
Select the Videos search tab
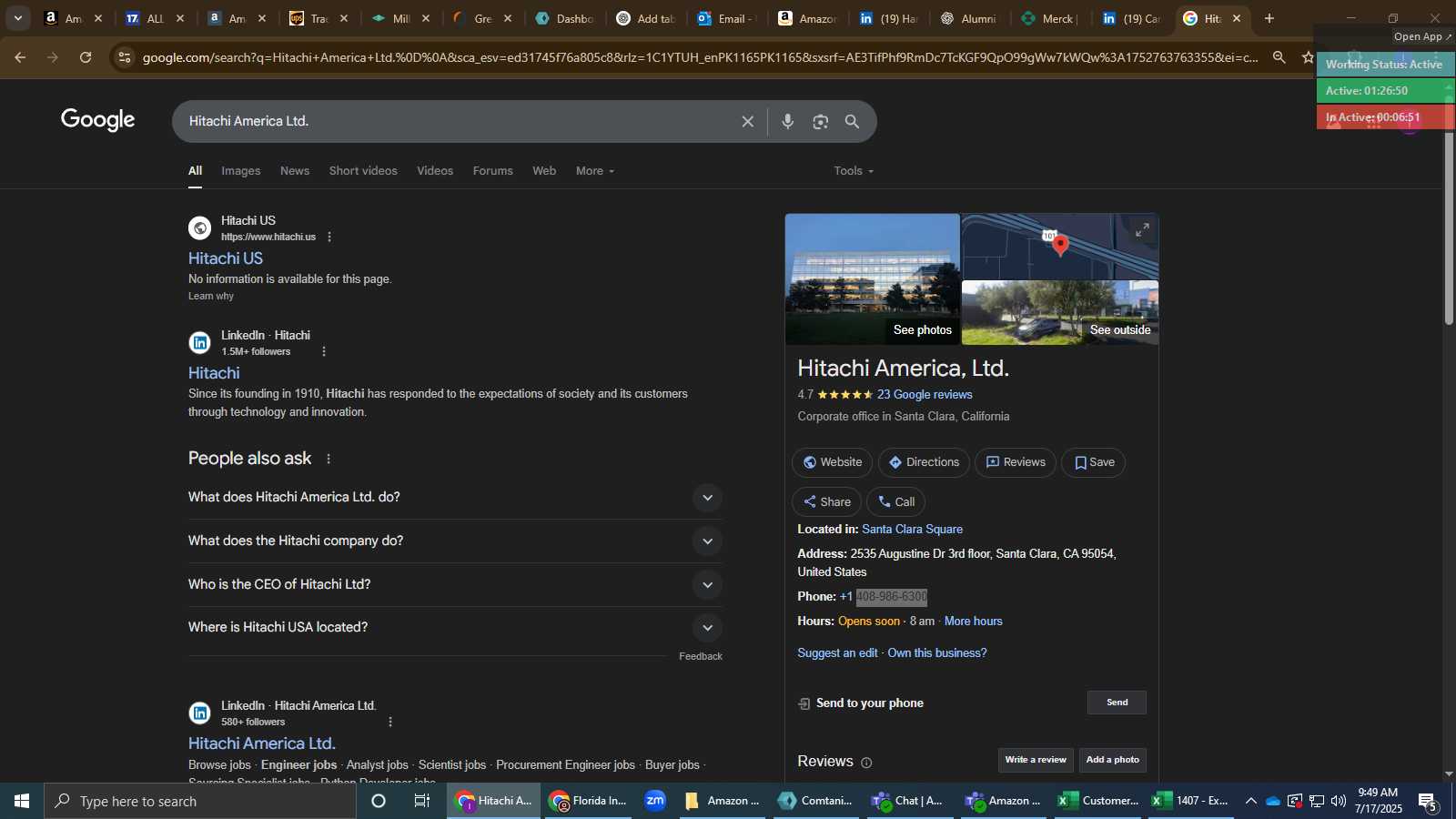point(435,171)
